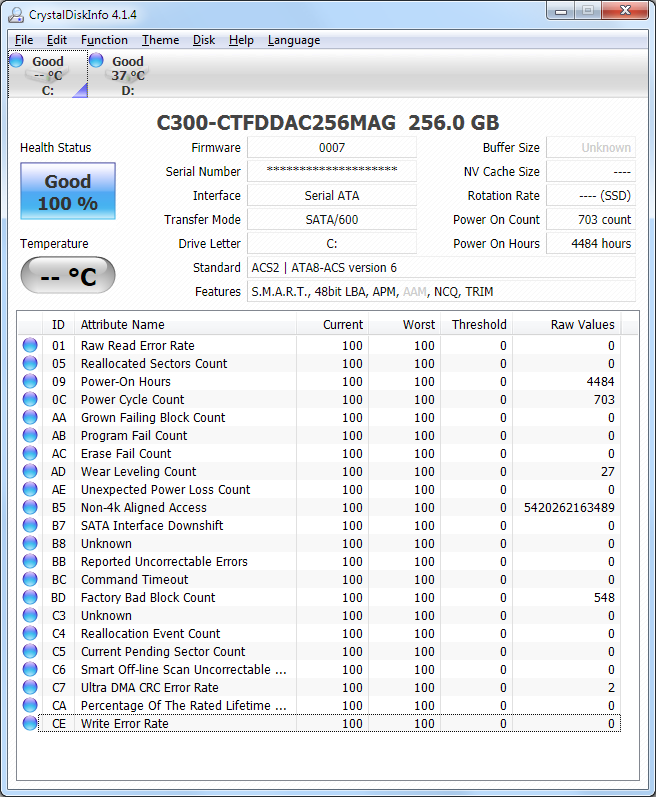Click the Features field listing S.M.A.R.T.
The height and width of the screenshot is (797, 656).
coord(441,291)
